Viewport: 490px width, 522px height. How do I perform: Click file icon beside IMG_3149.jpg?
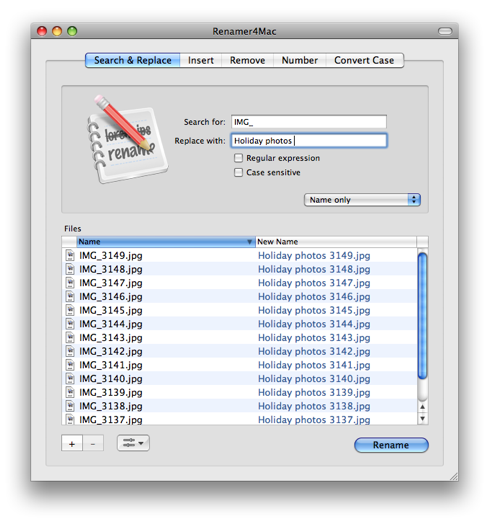(70, 255)
